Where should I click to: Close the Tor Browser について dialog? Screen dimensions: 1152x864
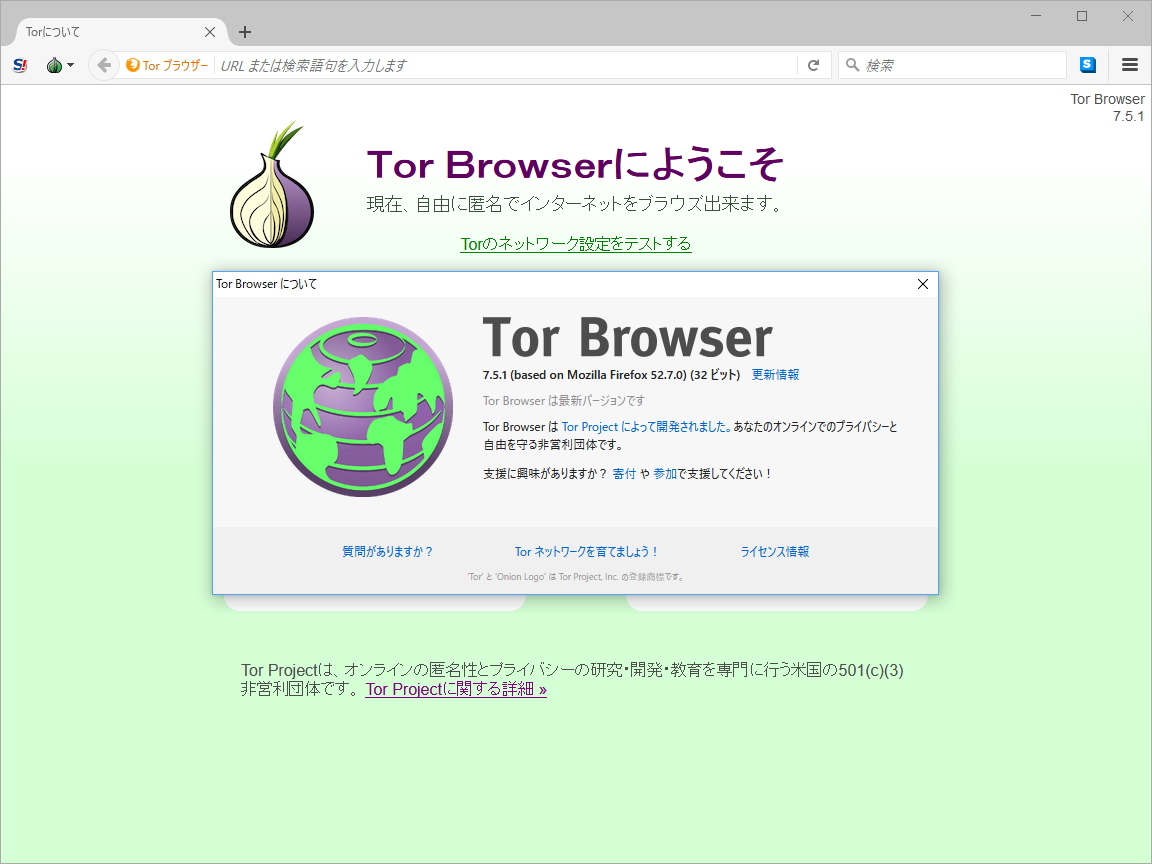[x=922, y=284]
